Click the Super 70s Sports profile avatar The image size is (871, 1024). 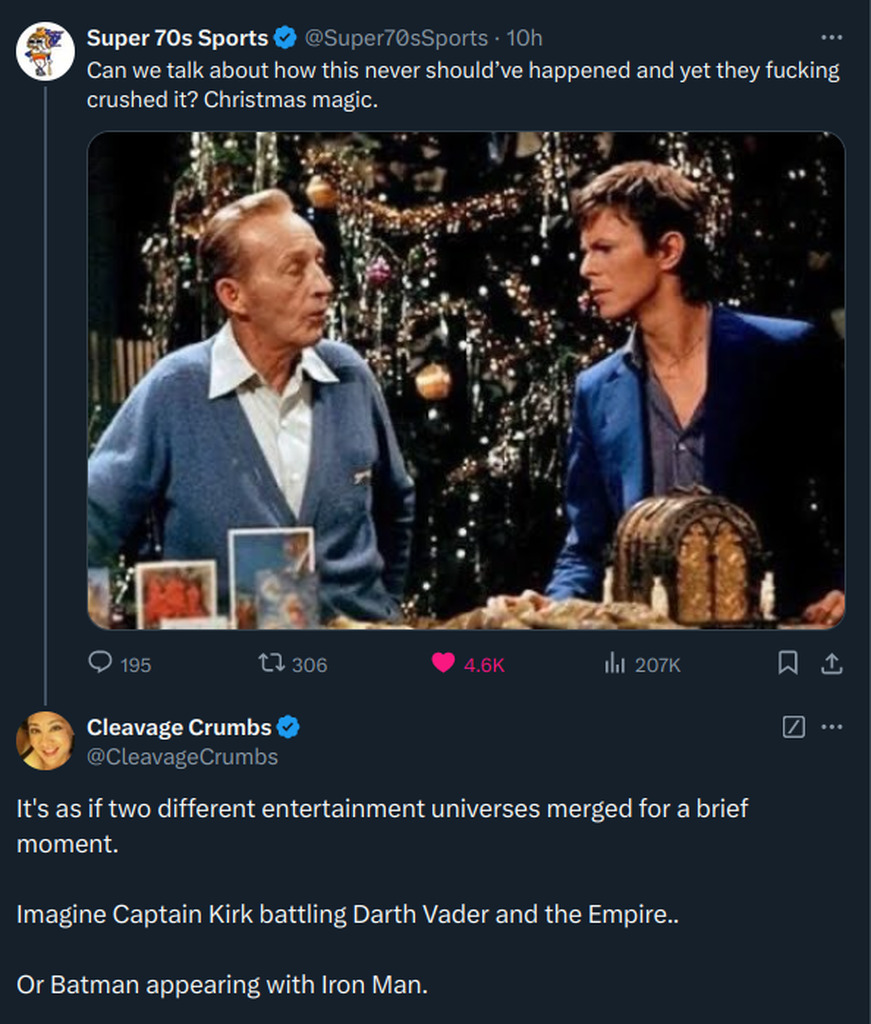click(x=45, y=51)
